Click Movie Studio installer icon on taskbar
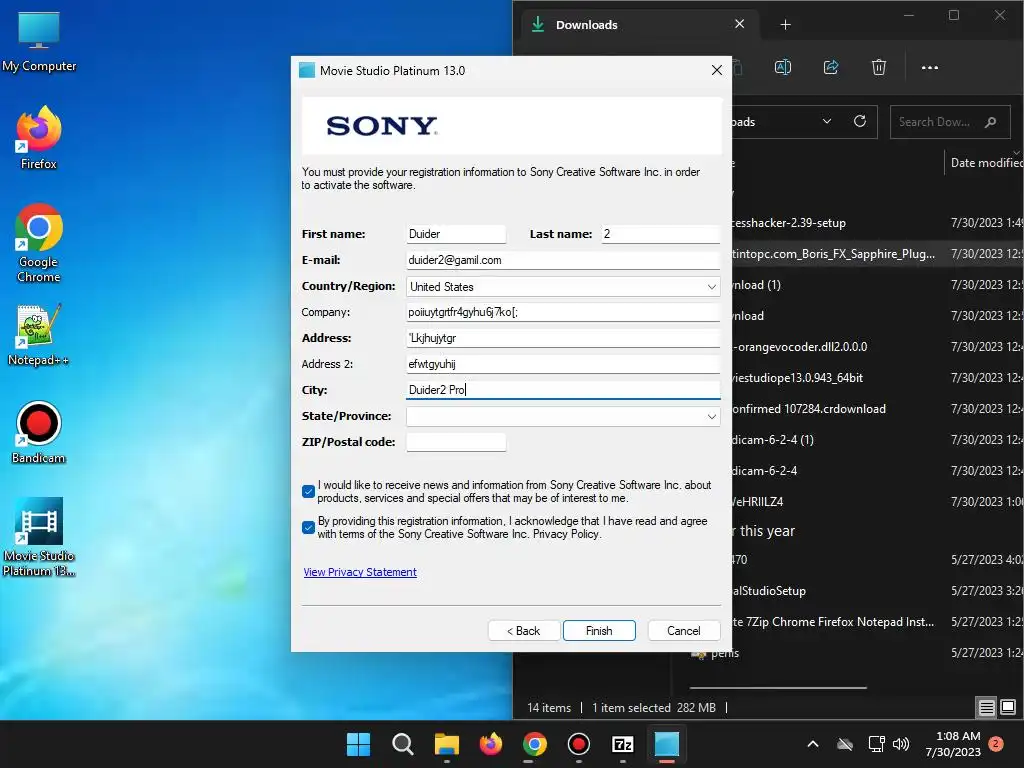The width and height of the screenshot is (1024, 768). point(667,744)
